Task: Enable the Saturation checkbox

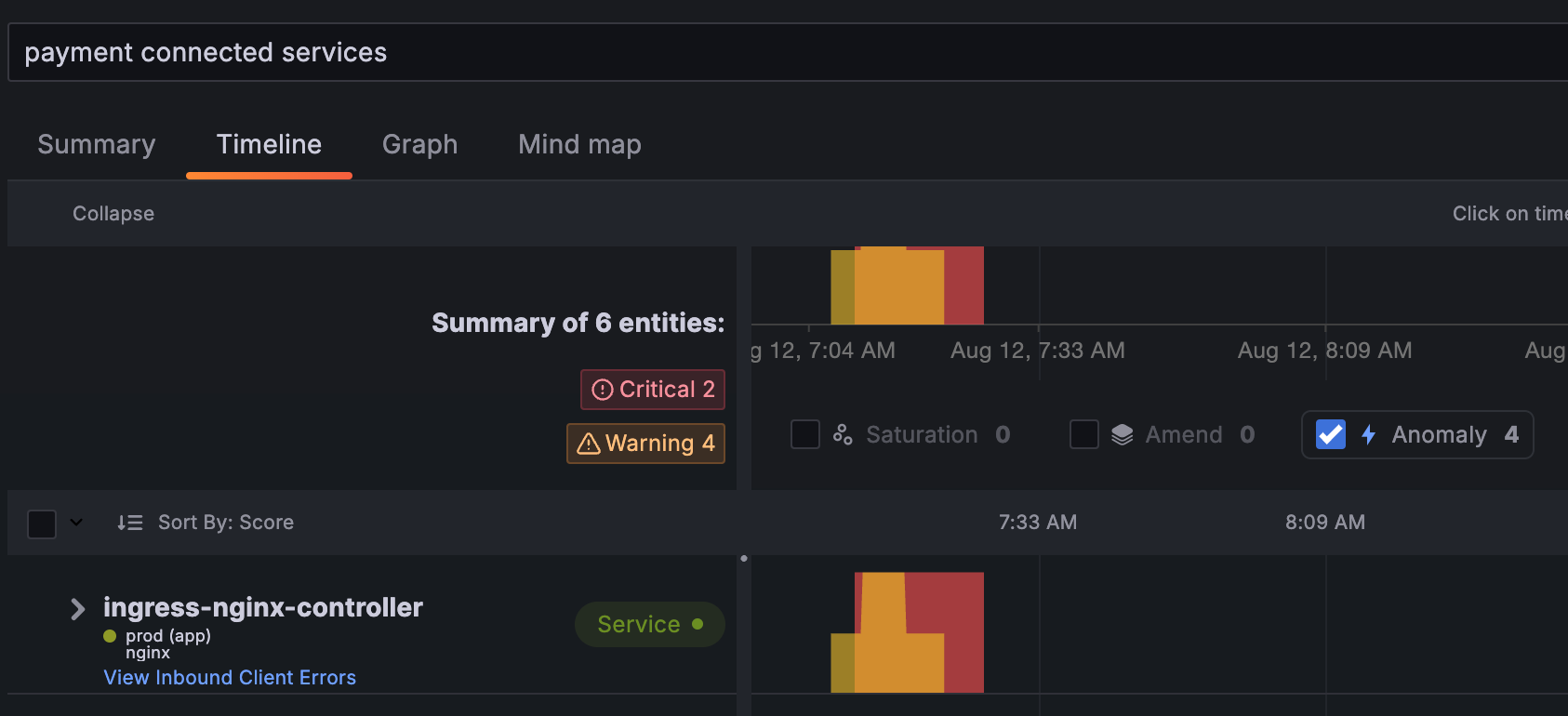Action: tap(805, 434)
